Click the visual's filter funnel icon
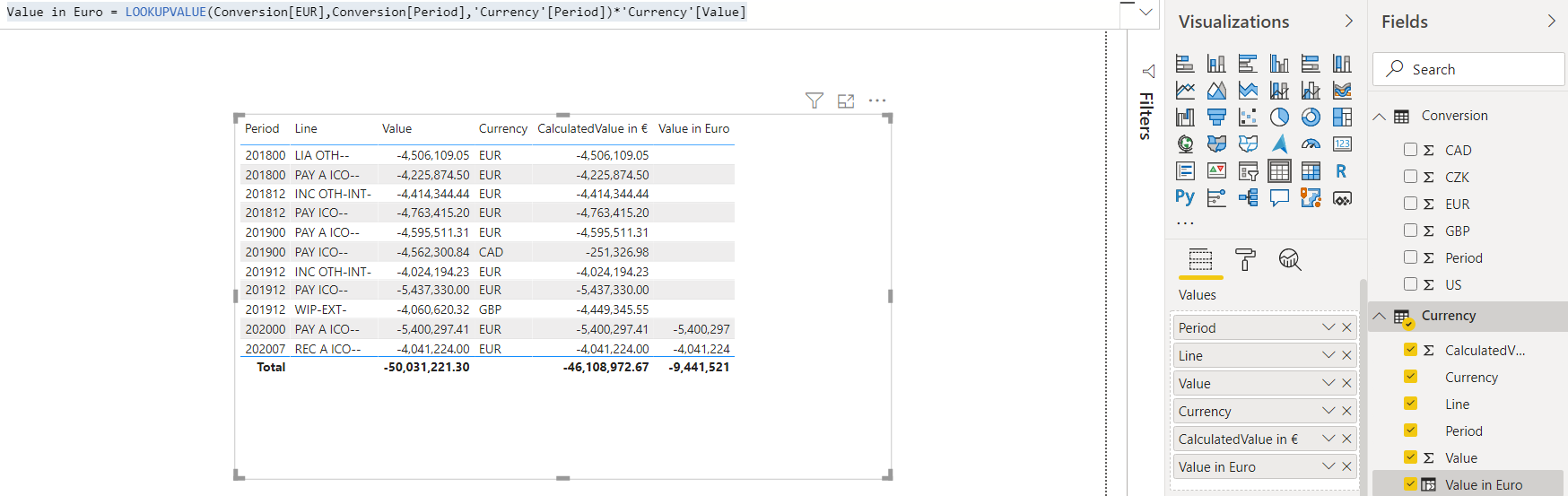 pyautogui.click(x=814, y=100)
